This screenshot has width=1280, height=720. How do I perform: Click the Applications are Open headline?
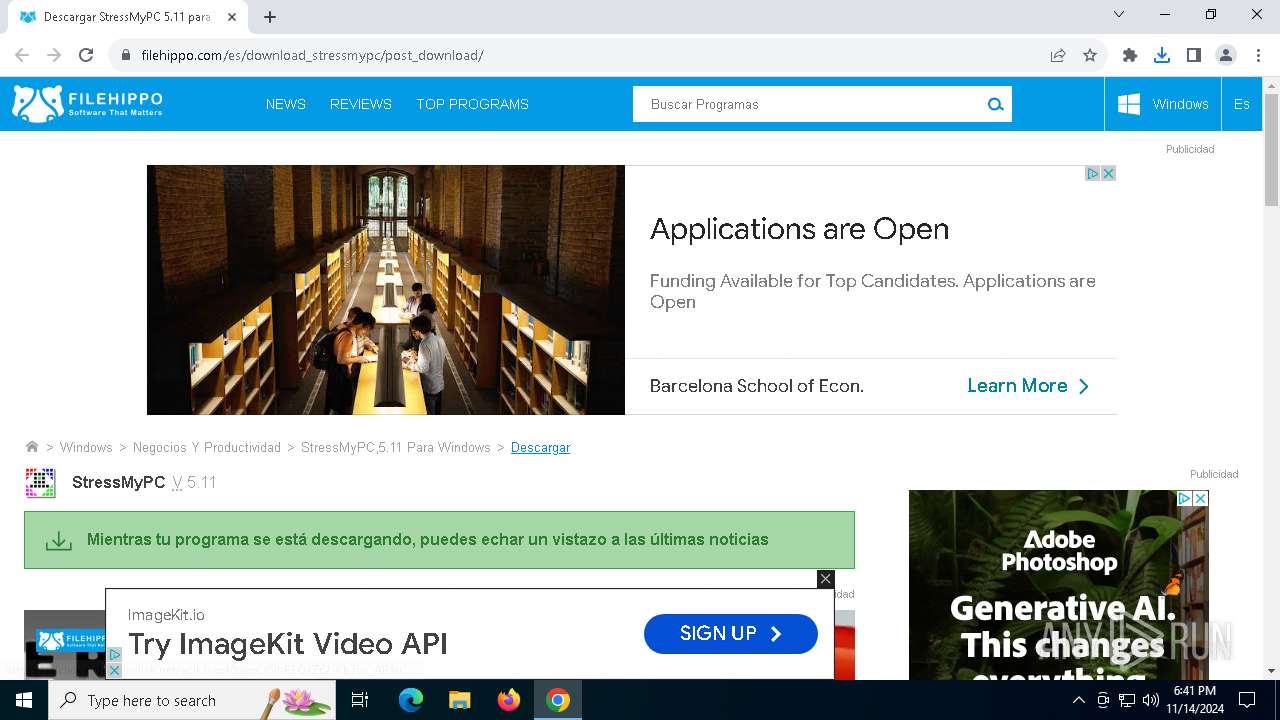click(800, 229)
